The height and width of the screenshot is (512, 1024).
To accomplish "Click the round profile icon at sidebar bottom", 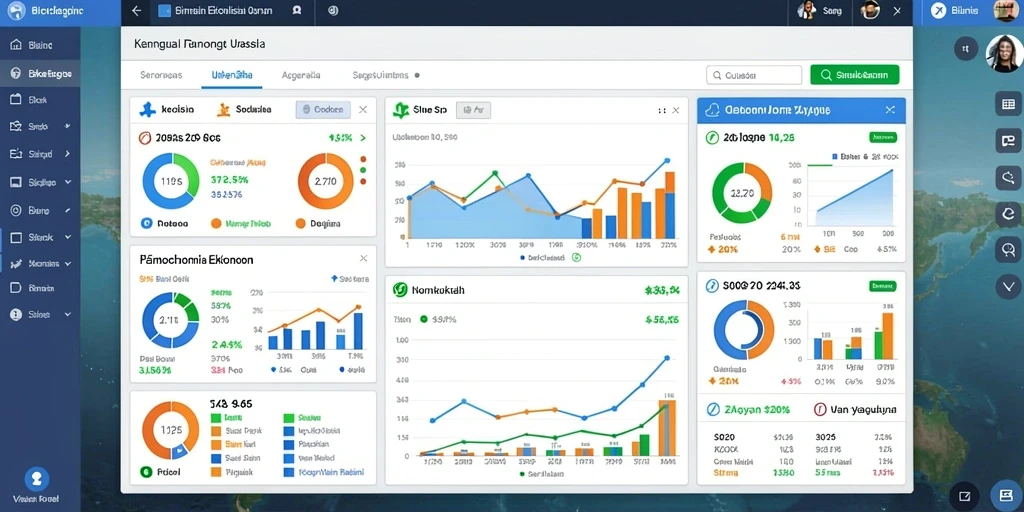I will [37, 479].
